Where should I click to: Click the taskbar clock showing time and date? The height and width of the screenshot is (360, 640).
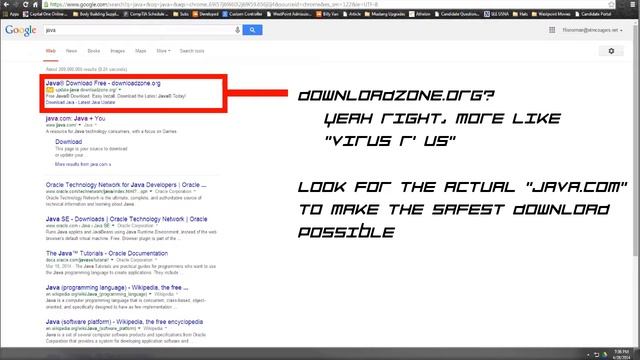pyautogui.click(x=622, y=354)
